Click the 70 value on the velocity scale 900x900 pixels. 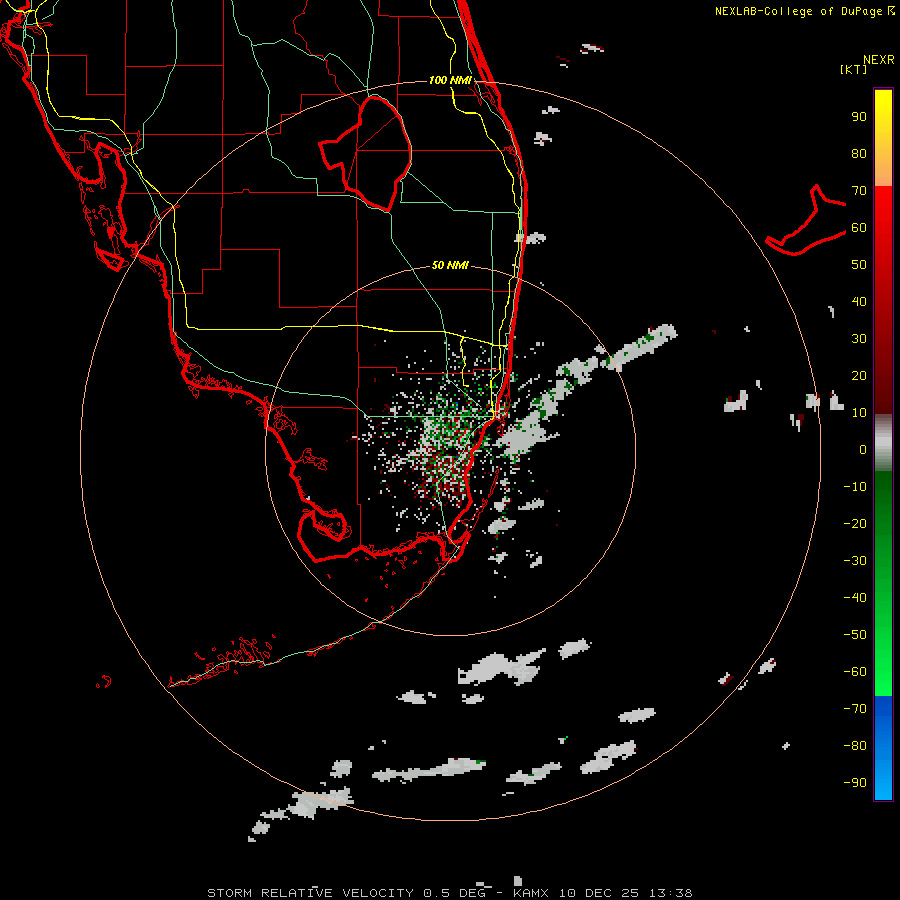(859, 191)
